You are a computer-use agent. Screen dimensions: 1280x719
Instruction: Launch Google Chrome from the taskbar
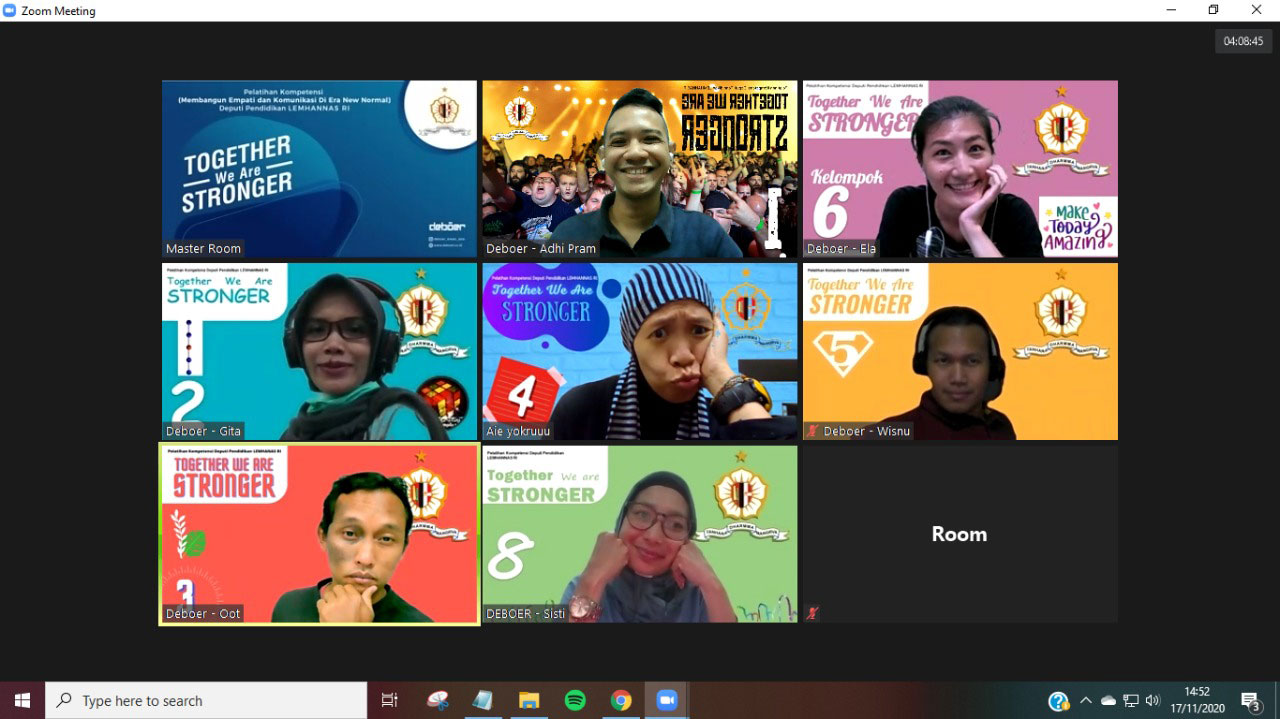coord(621,700)
